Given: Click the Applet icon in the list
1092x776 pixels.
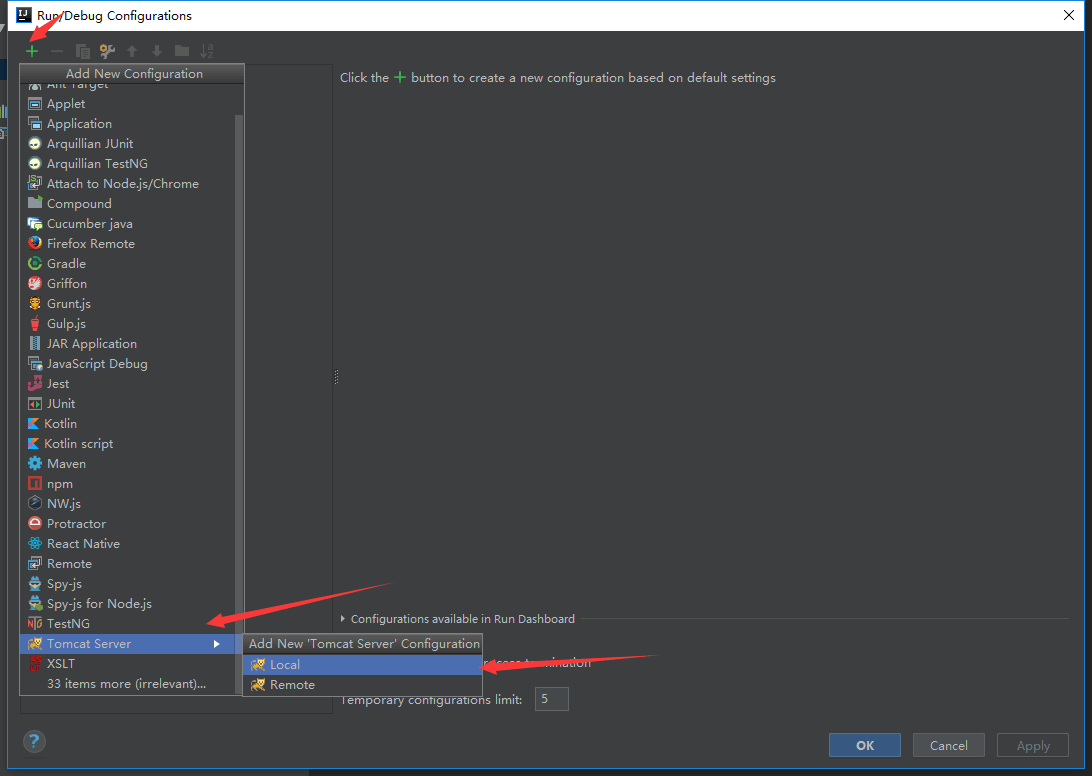Looking at the screenshot, I should [x=35, y=104].
